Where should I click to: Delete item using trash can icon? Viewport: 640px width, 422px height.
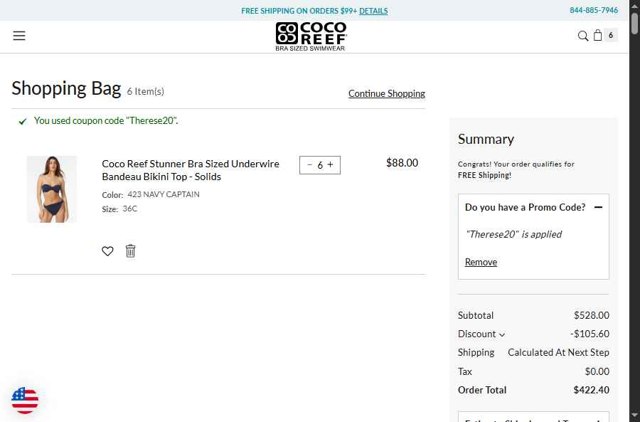pos(130,251)
